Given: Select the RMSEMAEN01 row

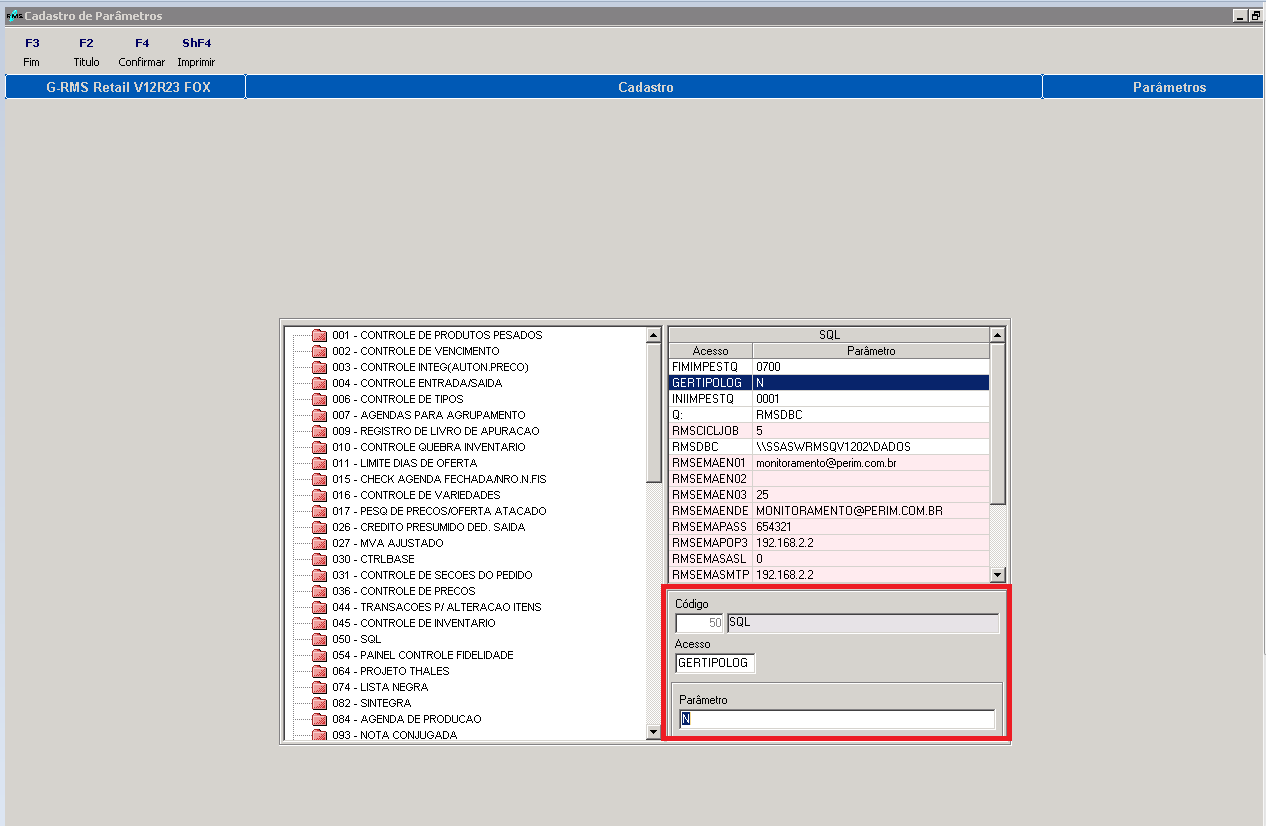Looking at the screenshot, I should pyautogui.click(x=829, y=463).
